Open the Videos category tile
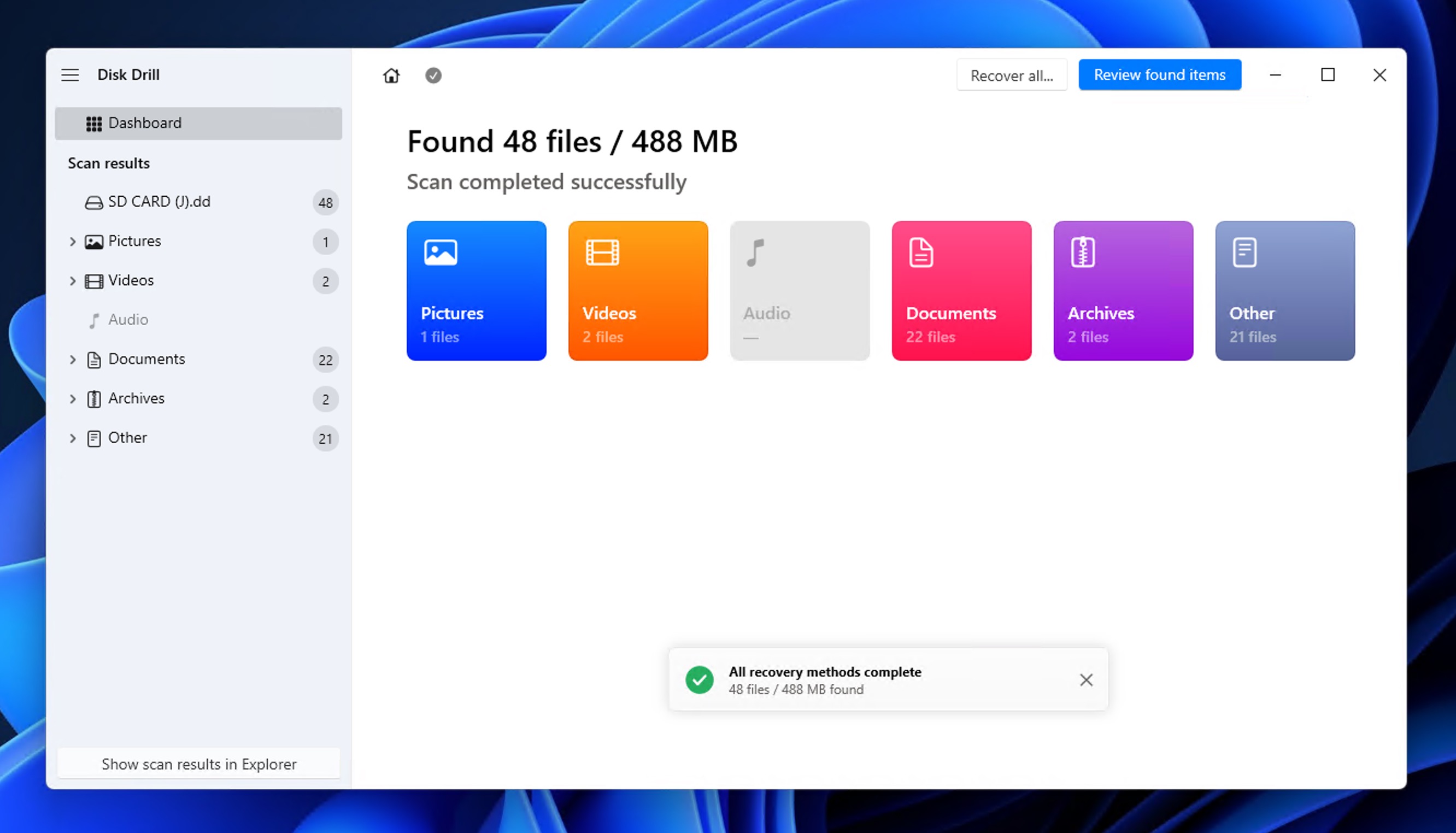 (638, 291)
